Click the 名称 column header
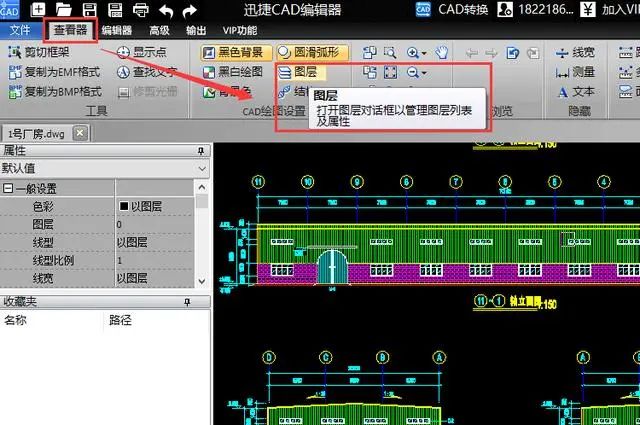 point(15,320)
